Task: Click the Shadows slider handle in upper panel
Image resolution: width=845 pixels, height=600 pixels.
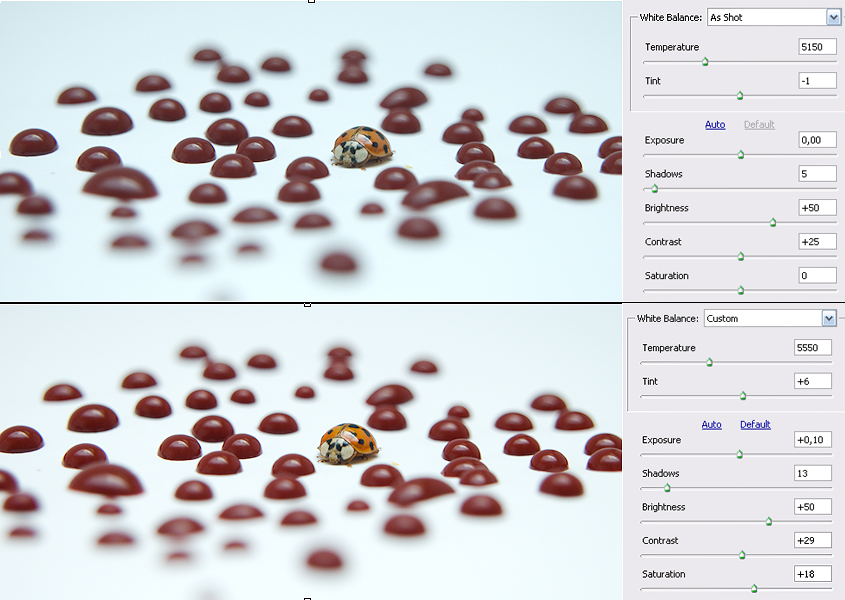Action: click(655, 188)
